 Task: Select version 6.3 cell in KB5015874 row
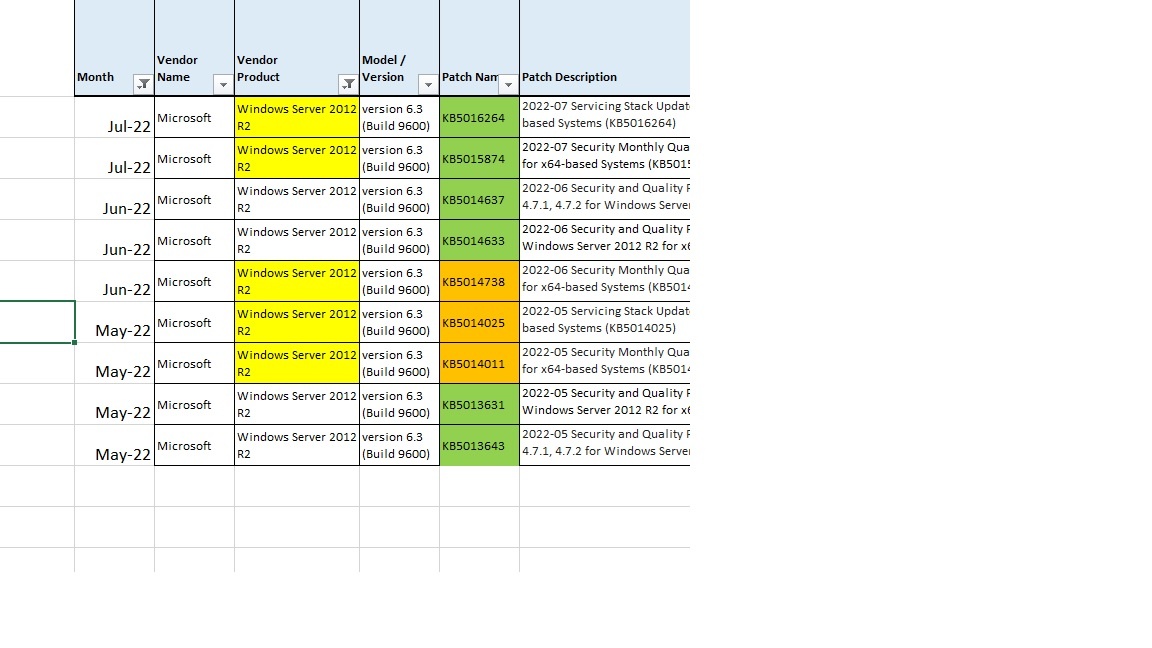[399, 159]
